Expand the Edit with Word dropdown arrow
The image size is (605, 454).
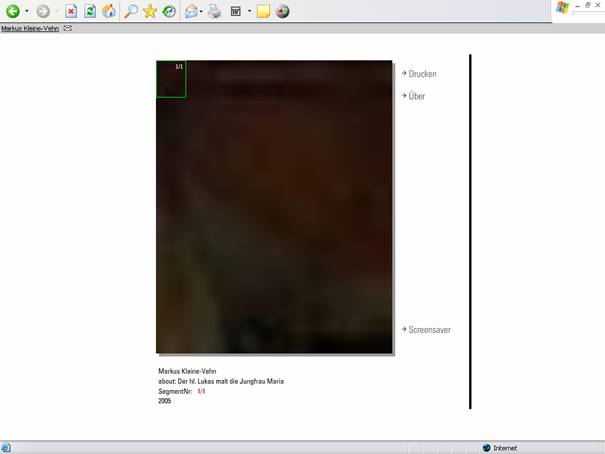click(x=249, y=11)
